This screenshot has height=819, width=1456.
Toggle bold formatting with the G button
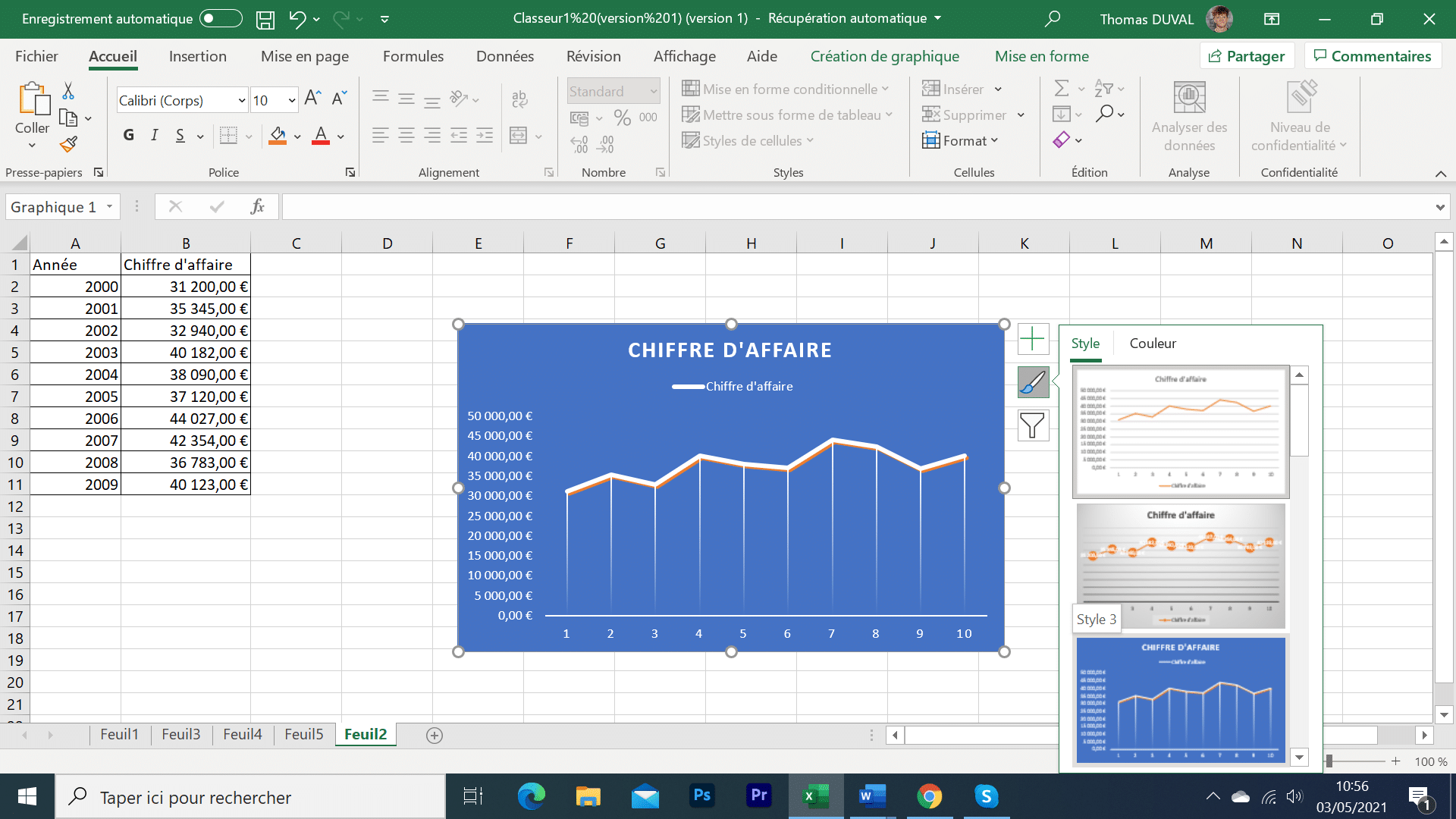[x=127, y=135]
